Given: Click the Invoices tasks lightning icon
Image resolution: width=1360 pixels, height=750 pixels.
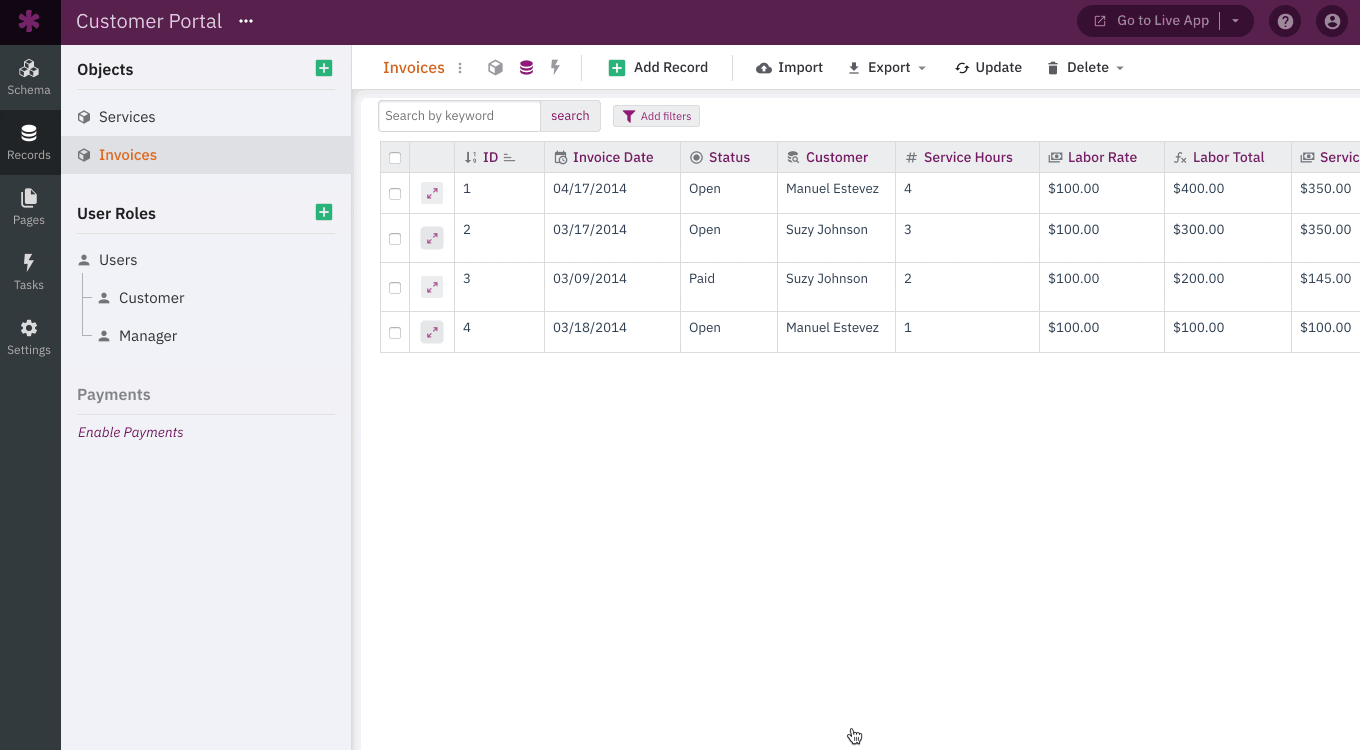Looking at the screenshot, I should tap(555, 67).
